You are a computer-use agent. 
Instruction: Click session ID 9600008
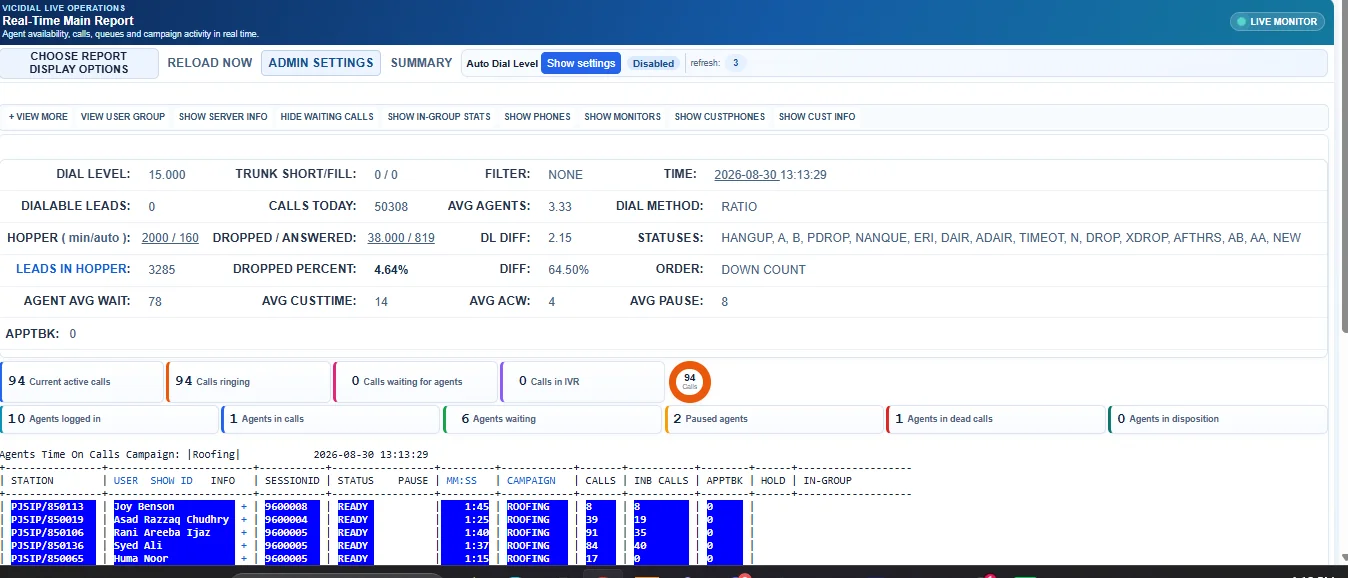click(x=286, y=507)
